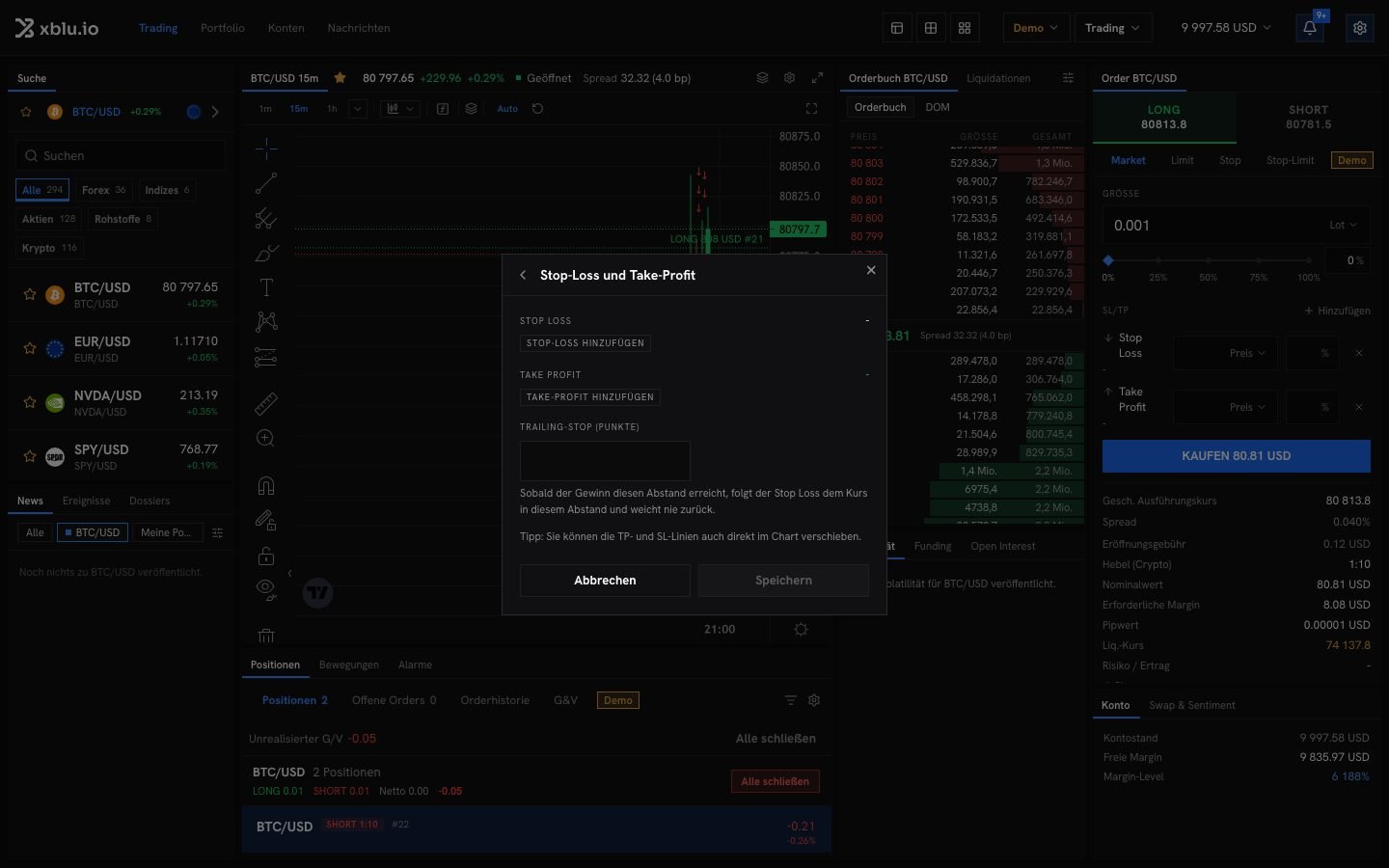Toggle the magnet snap mode
The width and height of the screenshot is (1389, 868).
point(266,485)
